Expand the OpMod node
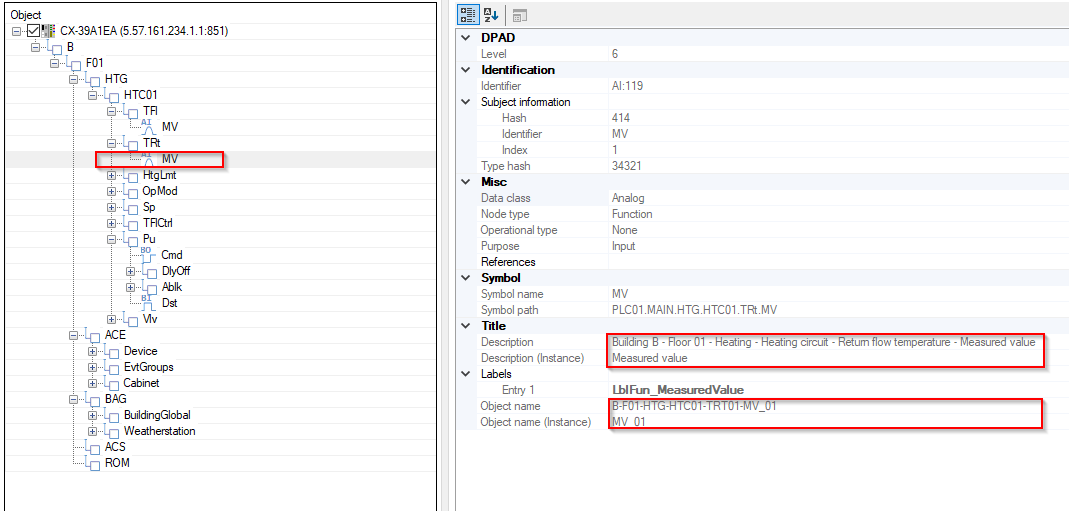Viewport: 1069px width, 511px height. (x=112, y=191)
